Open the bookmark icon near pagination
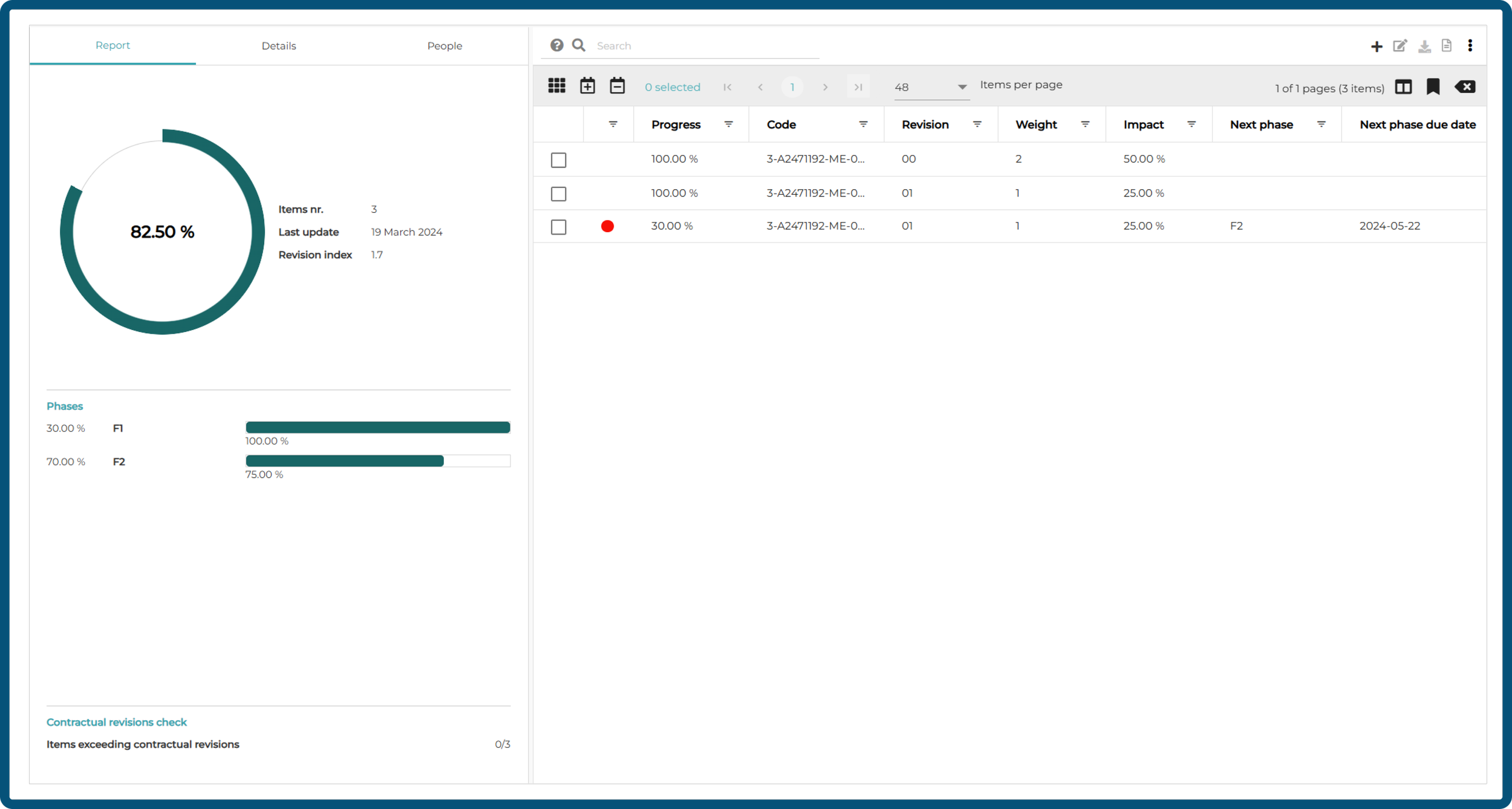 (1434, 87)
